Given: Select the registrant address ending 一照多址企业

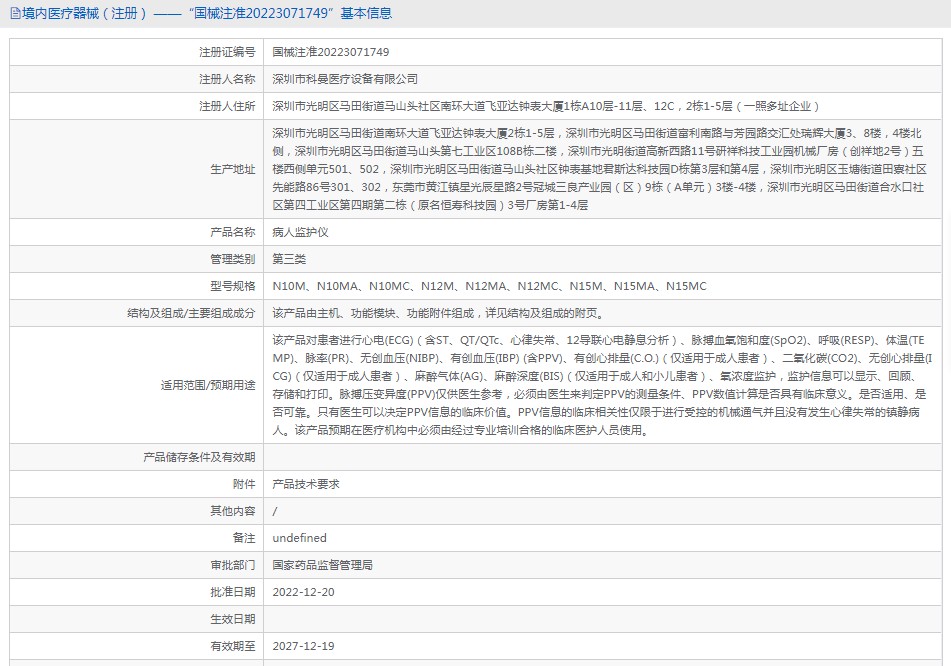Looking at the screenshot, I should pyautogui.click(x=545, y=106).
